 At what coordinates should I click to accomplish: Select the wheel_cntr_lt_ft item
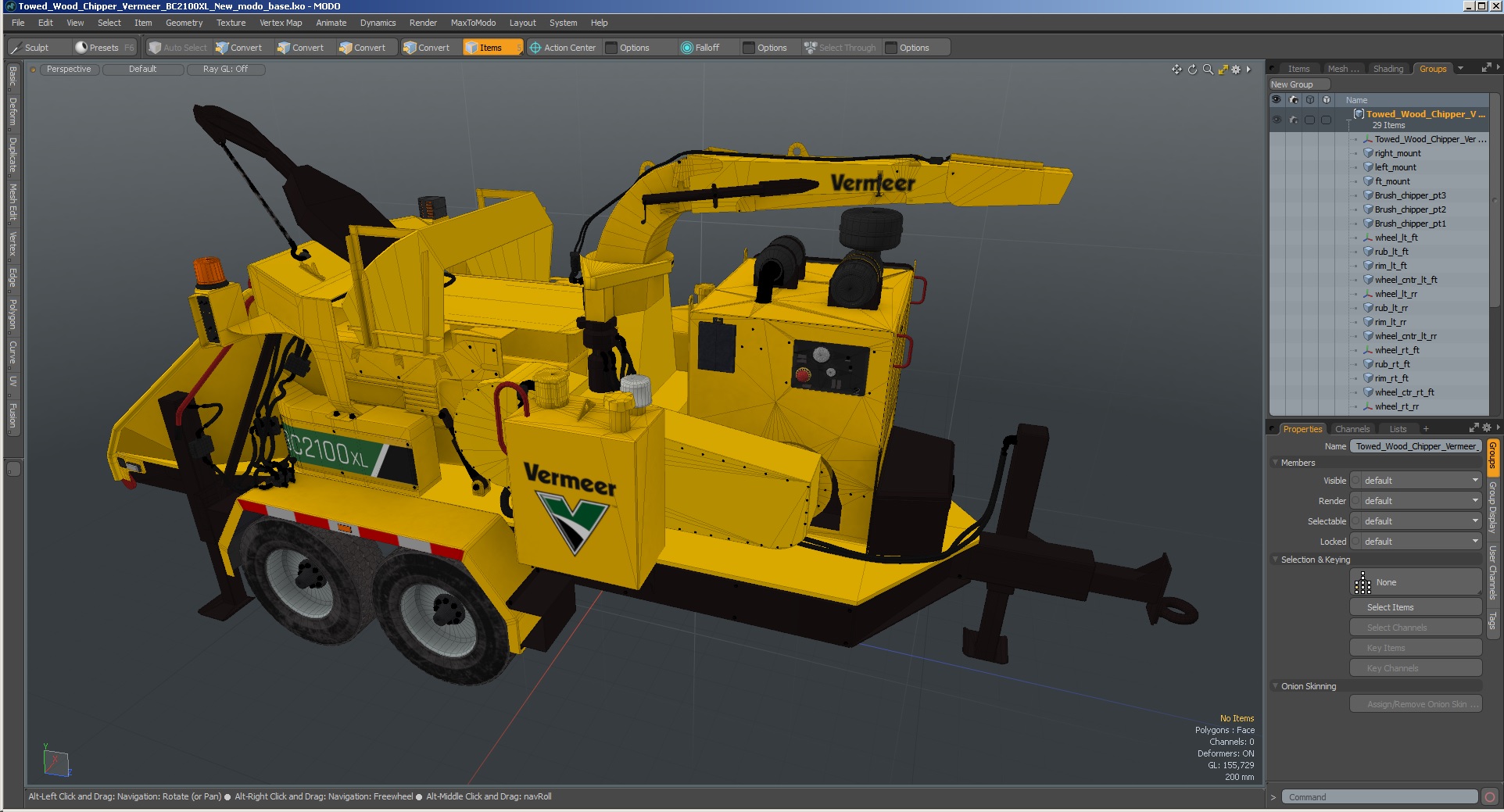coord(1406,280)
